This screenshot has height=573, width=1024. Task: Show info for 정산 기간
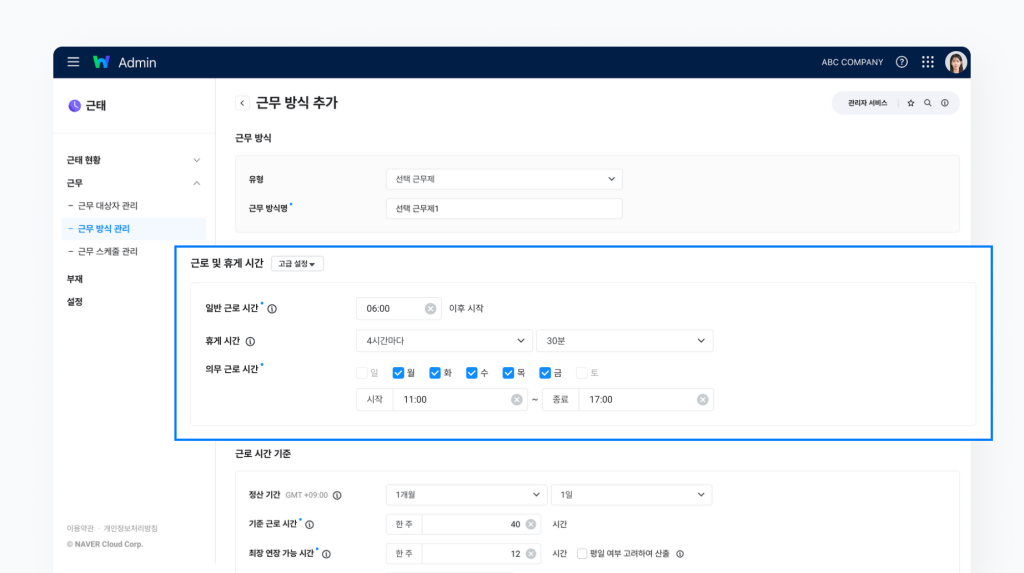pyautogui.click(x=337, y=495)
